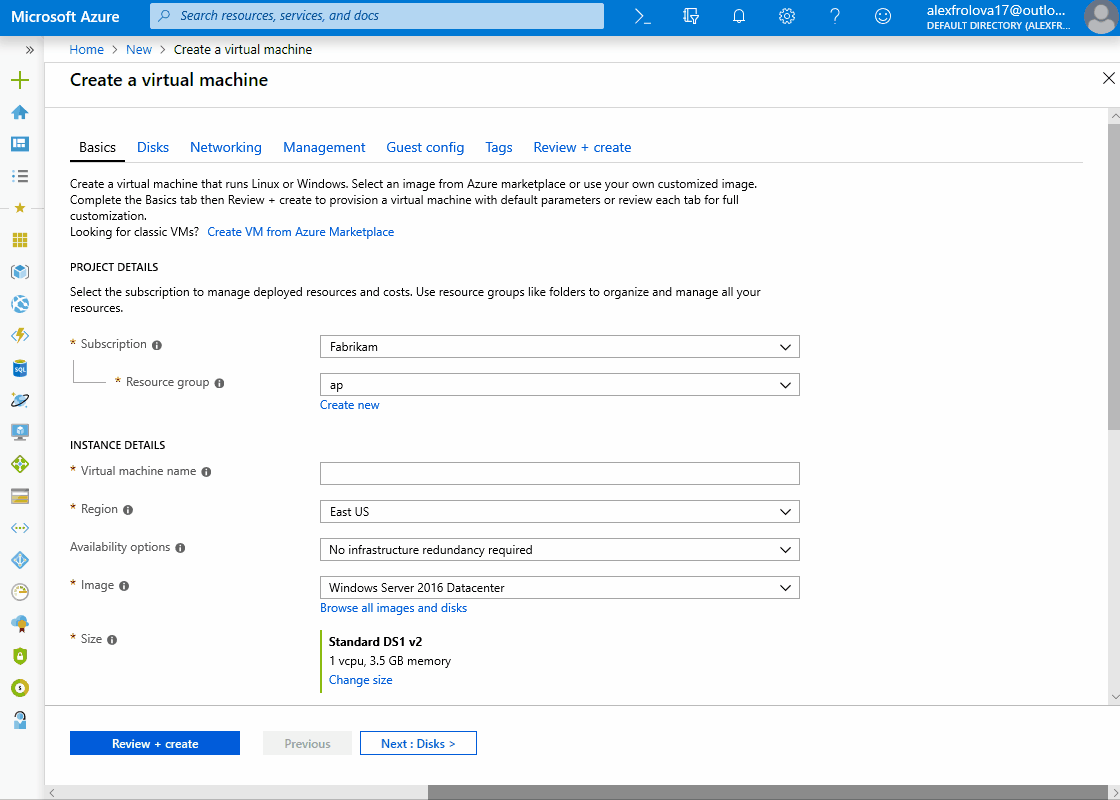
Task: Go to Home in the breadcrumb
Action: 86,49
